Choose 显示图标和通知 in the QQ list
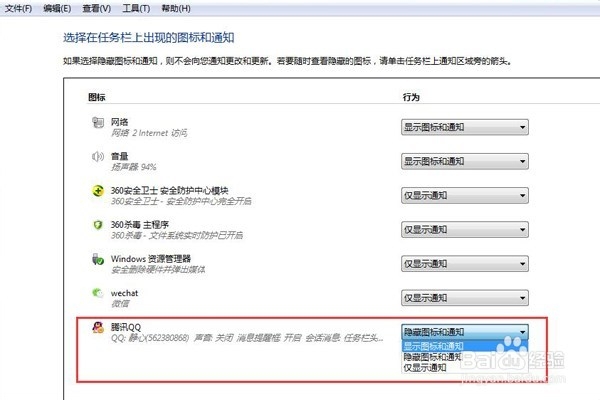The width and height of the screenshot is (600, 400). point(465,346)
